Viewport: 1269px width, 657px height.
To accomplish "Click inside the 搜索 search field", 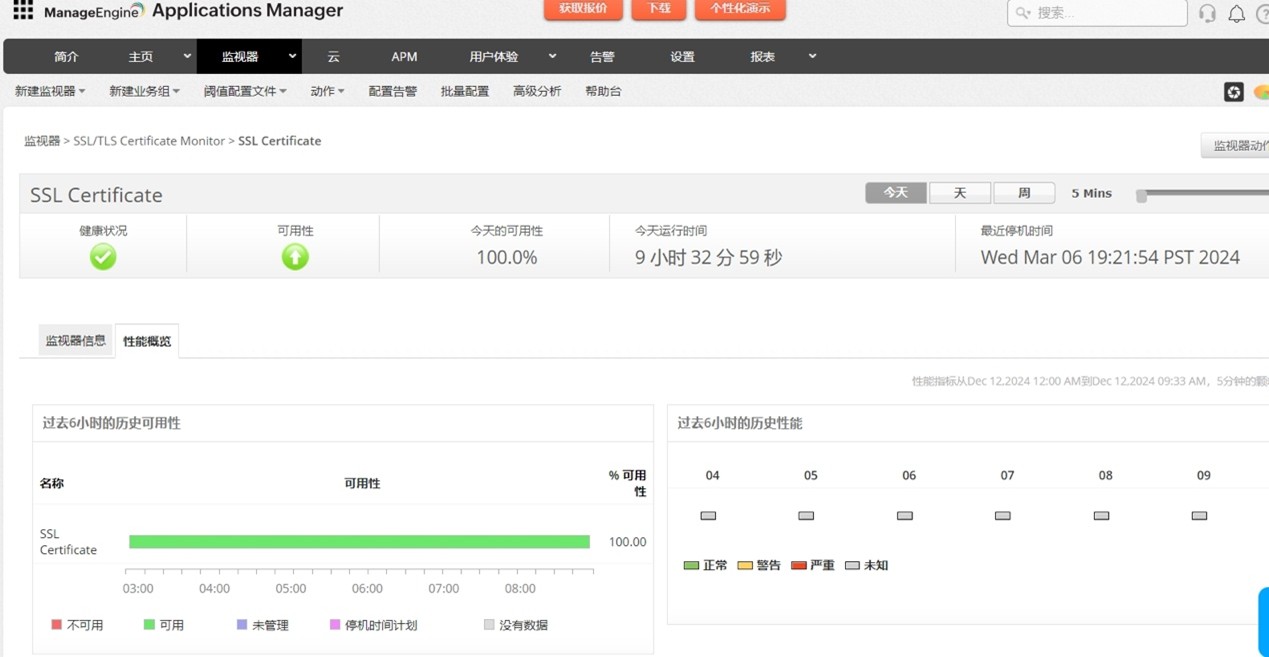I will pyautogui.click(x=1097, y=13).
